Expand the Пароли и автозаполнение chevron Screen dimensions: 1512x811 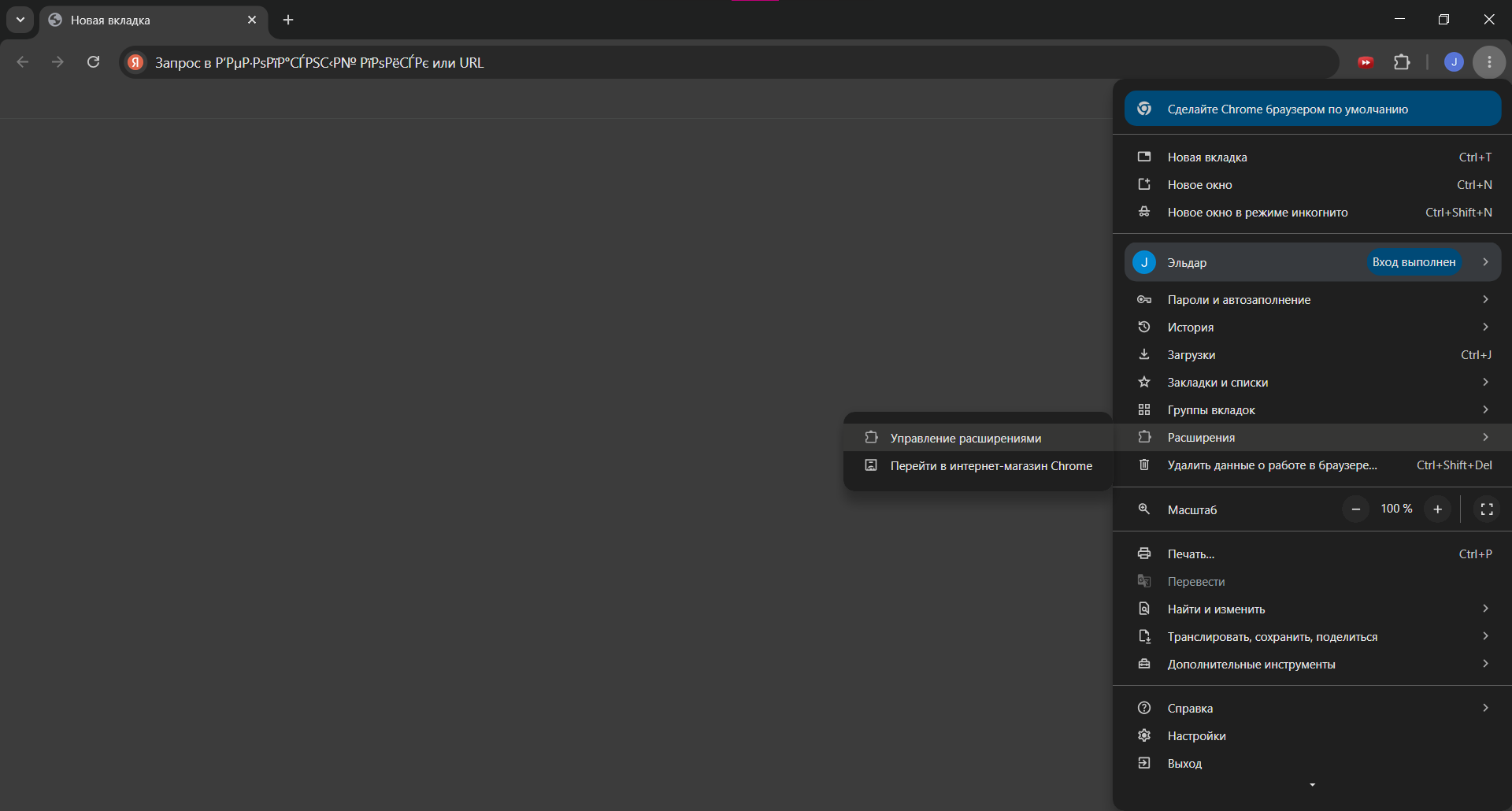tap(1485, 299)
